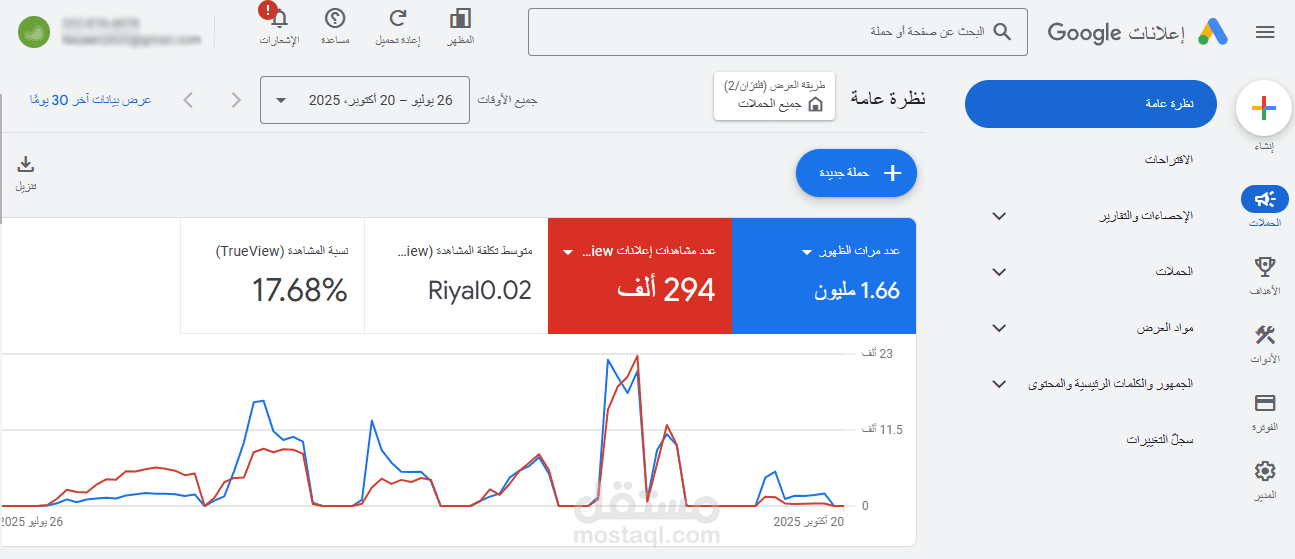
Task: Open the Tools wrench icon
Action: point(1264,335)
